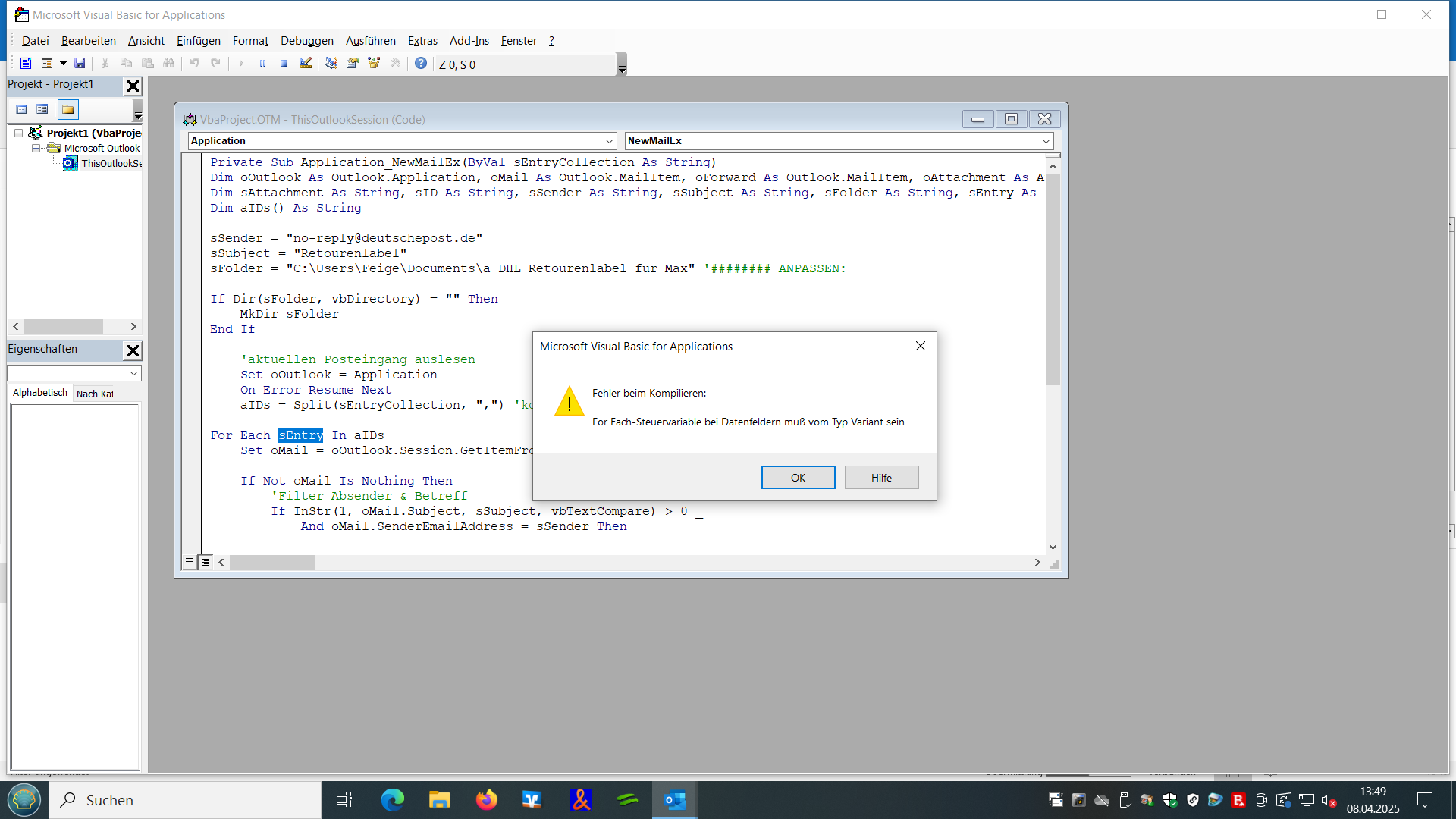Viewport: 1456px width, 819px height.
Task: Pause execution with the Break icon
Action: (x=262, y=64)
